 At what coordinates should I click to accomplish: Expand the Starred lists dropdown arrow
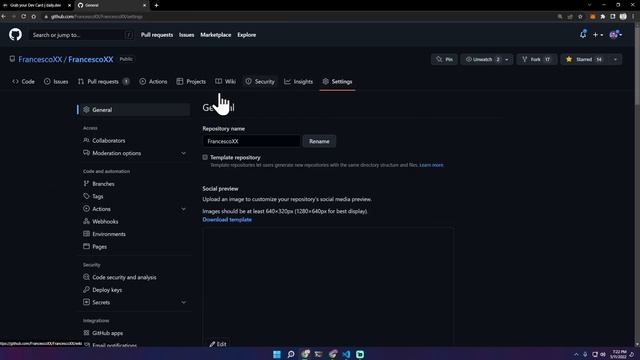tap(615, 60)
